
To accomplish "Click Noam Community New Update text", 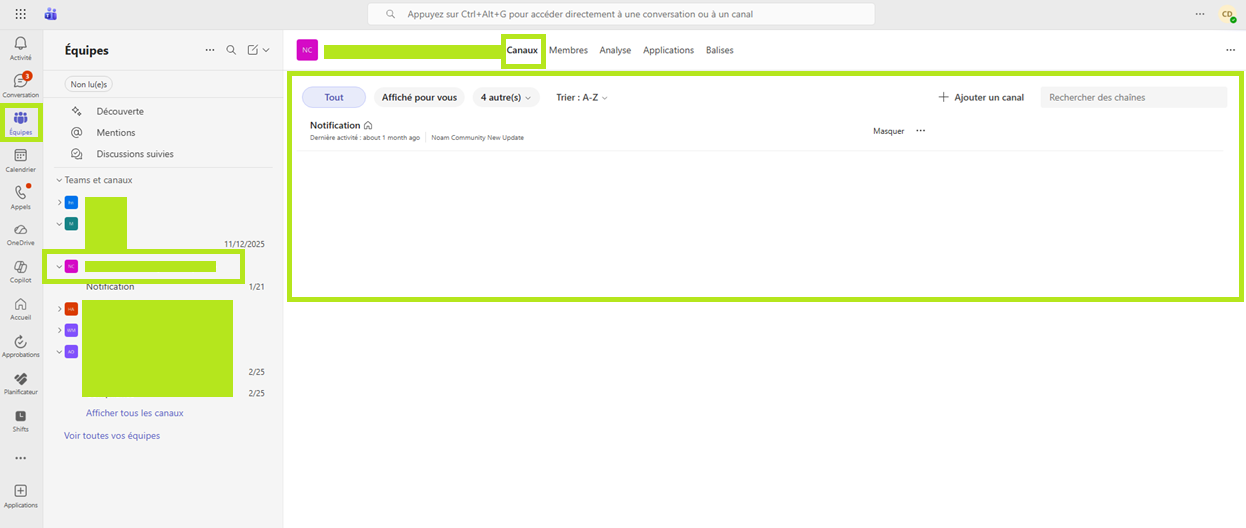I will pyautogui.click(x=477, y=138).
